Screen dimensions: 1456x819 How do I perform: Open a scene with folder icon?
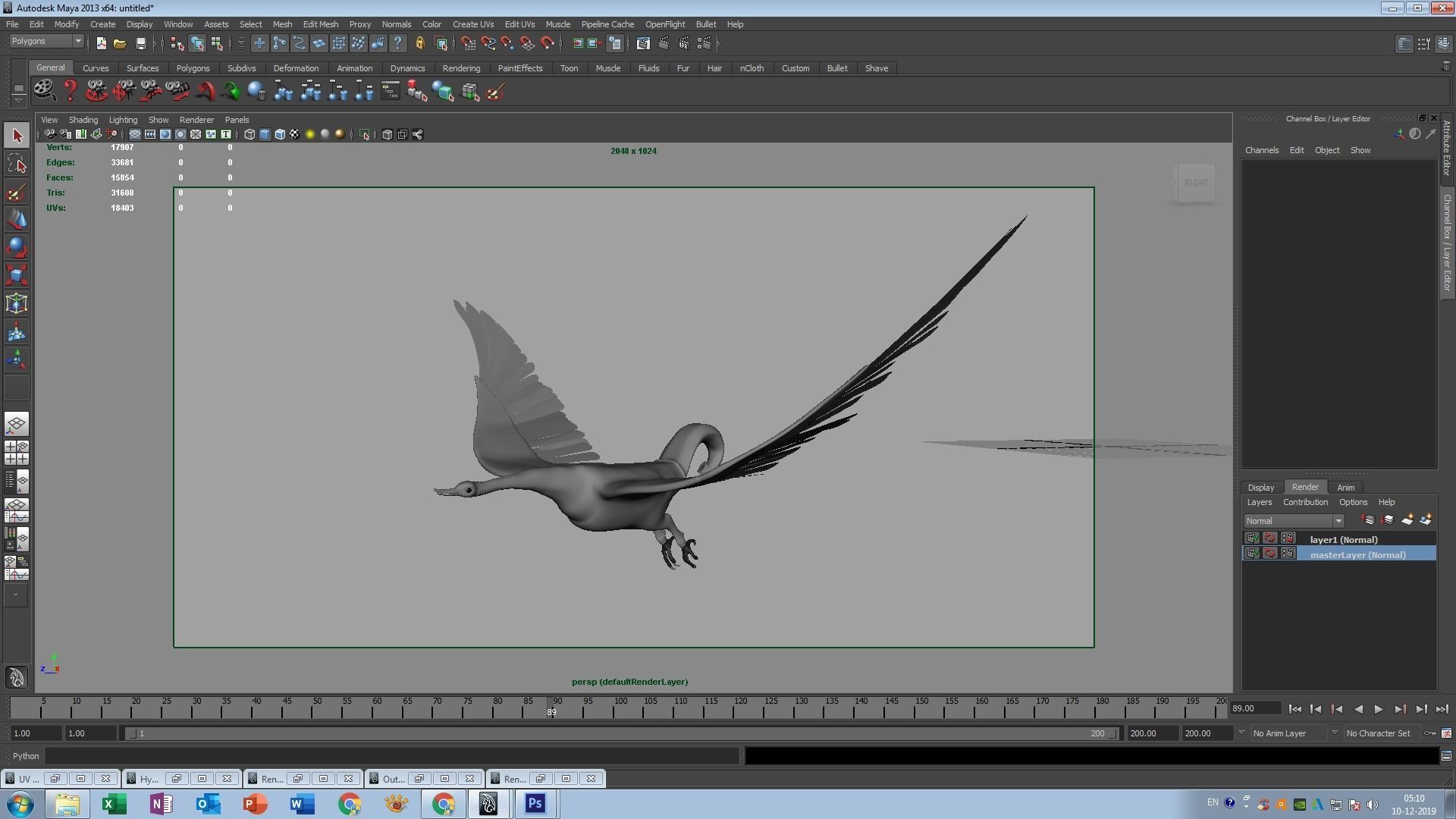coord(120,43)
